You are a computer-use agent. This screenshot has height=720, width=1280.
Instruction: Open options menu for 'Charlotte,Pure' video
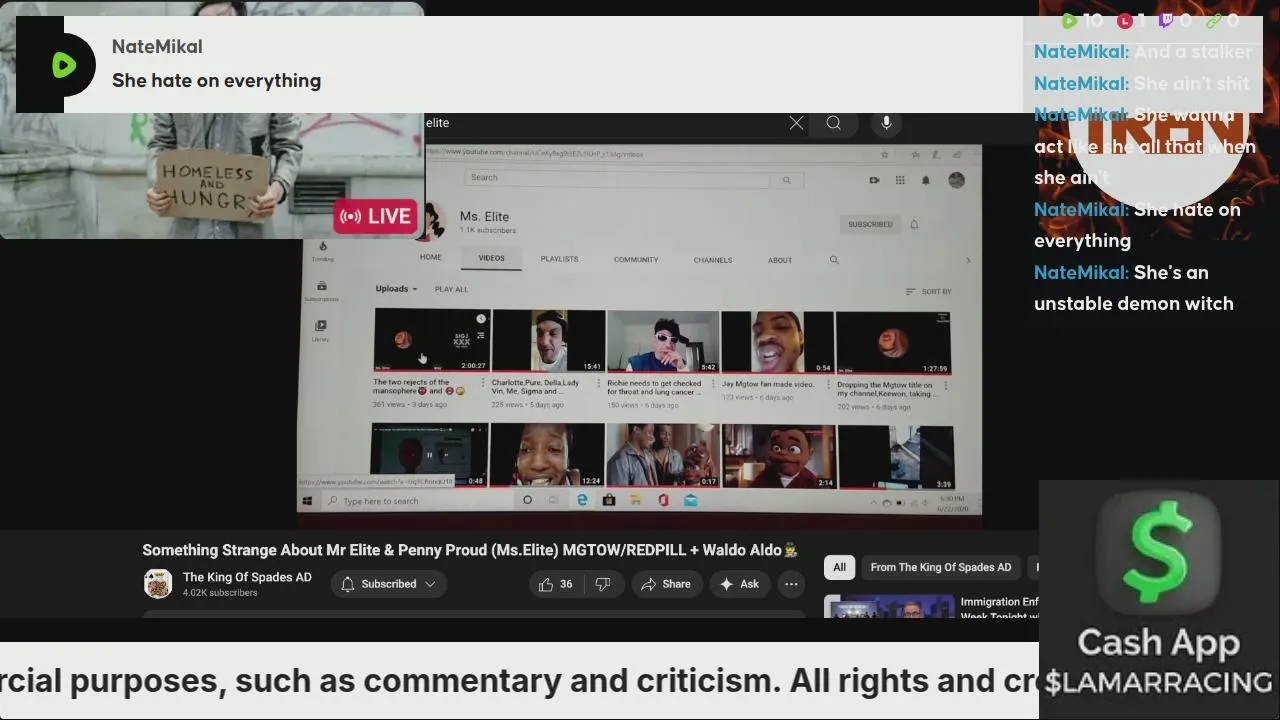600,383
